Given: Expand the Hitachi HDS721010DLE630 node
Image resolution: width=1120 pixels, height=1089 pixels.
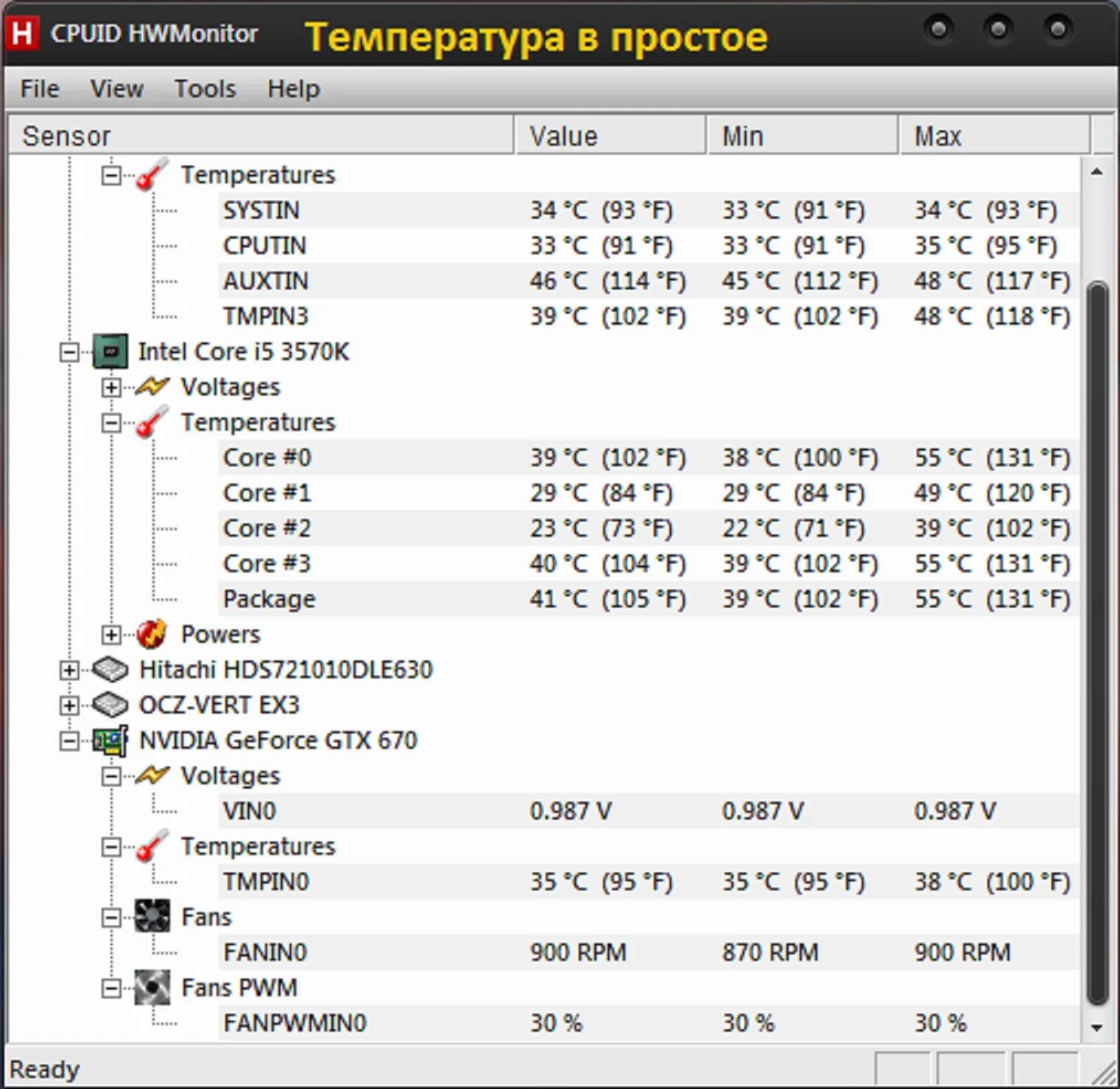Looking at the screenshot, I should pos(69,670).
